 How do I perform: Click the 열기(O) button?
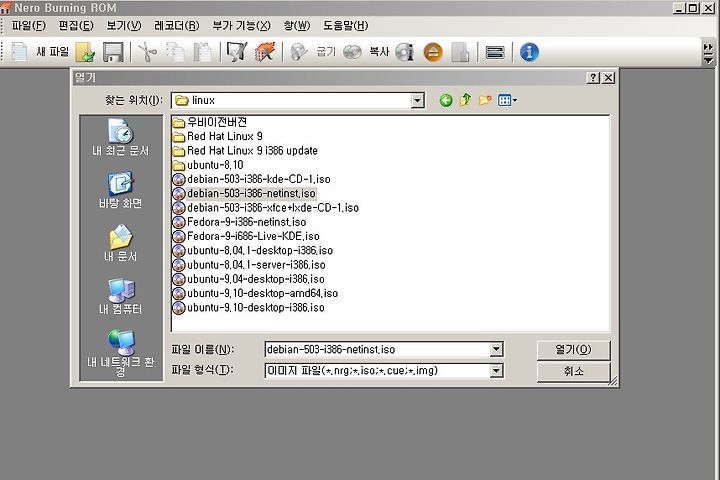[x=574, y=350]
